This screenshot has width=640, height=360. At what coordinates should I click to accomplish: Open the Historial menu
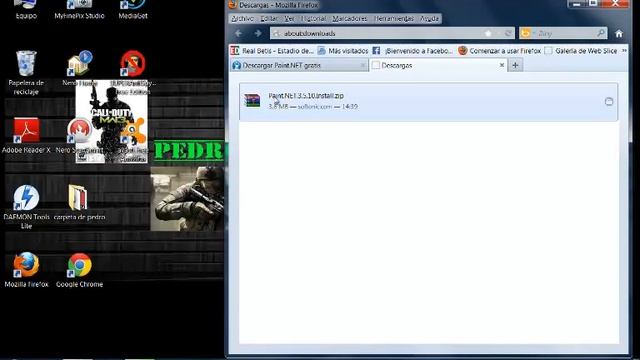coord(313,19)
